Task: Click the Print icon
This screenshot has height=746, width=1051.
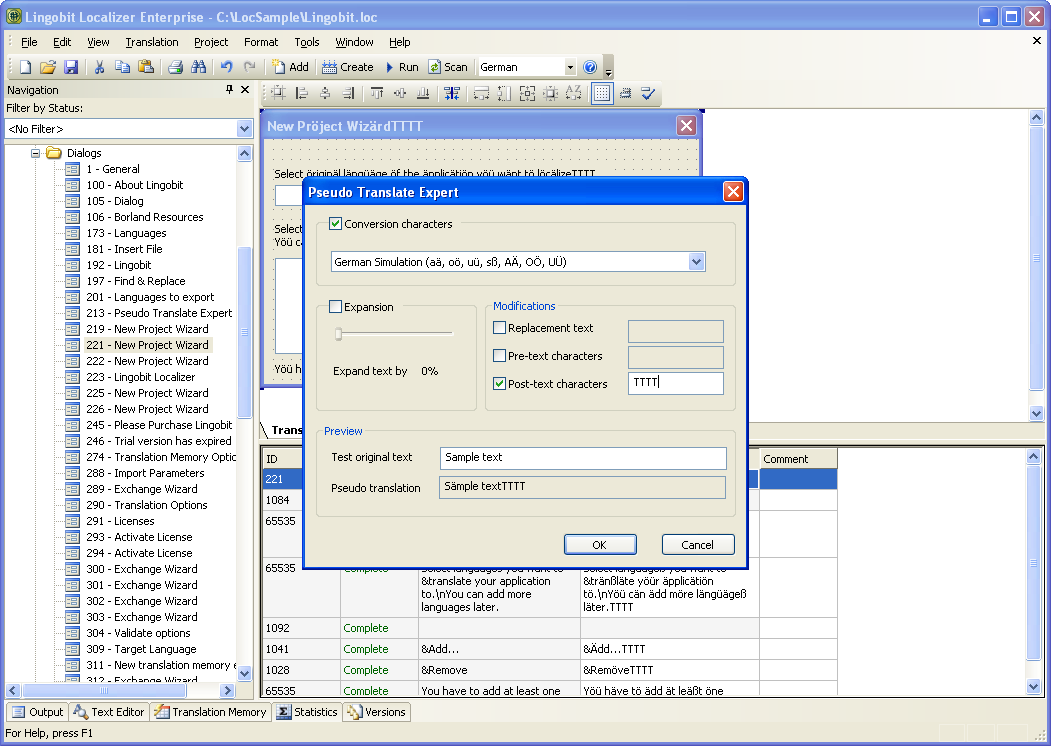Action: (175, 67)
